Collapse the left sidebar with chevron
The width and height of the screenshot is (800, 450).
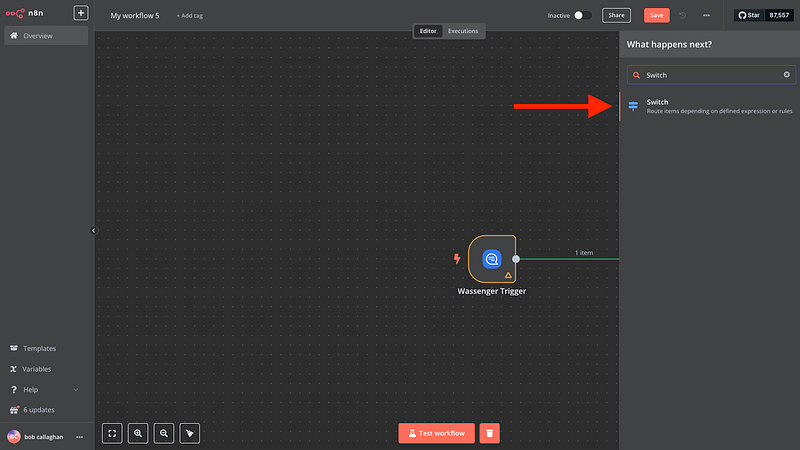94,230
